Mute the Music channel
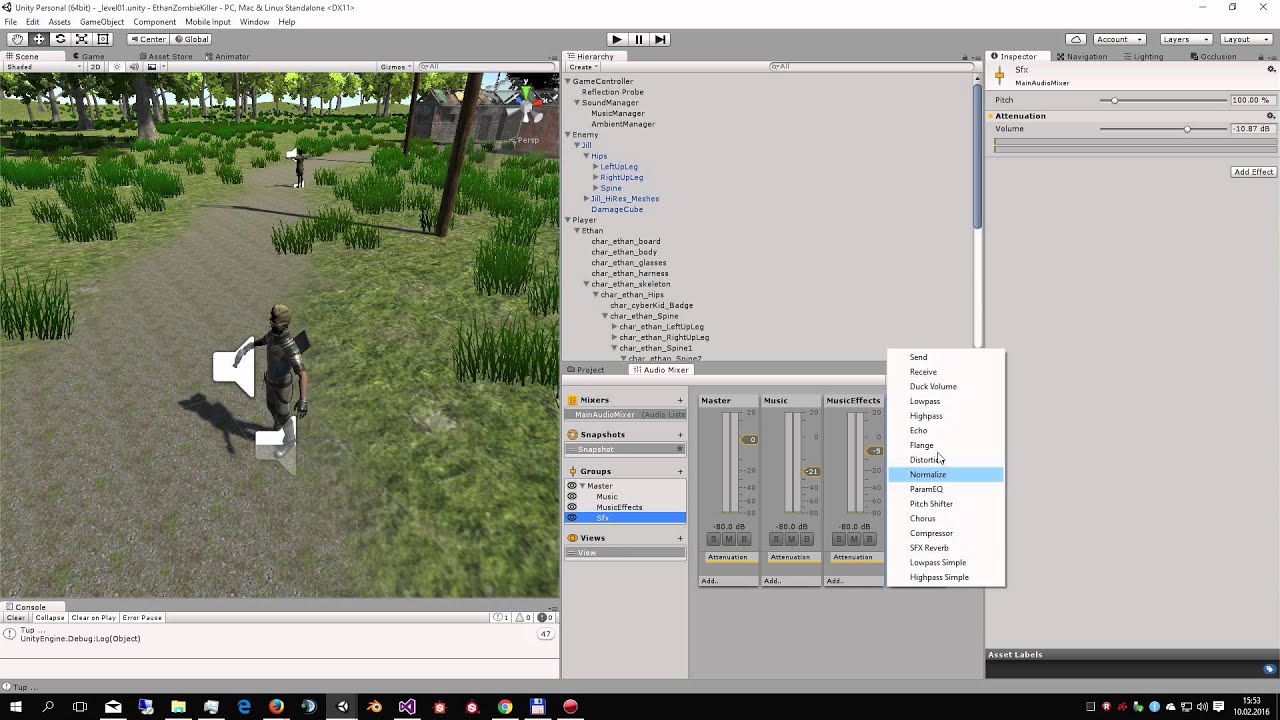 coord(791,540)
